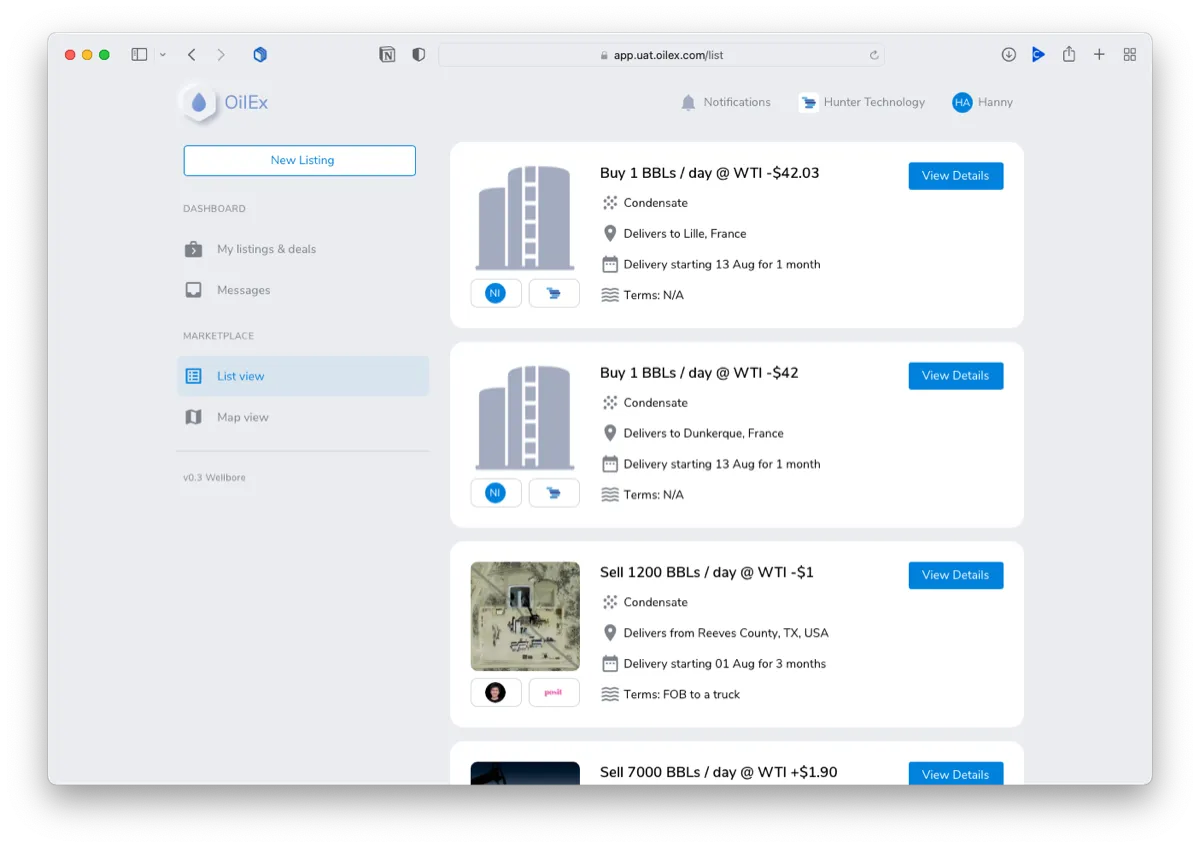Image resolution: width=1200 pixels, height=849 pixels.
Task: Open Safari downloads icon
Action: coord(1008,55)
